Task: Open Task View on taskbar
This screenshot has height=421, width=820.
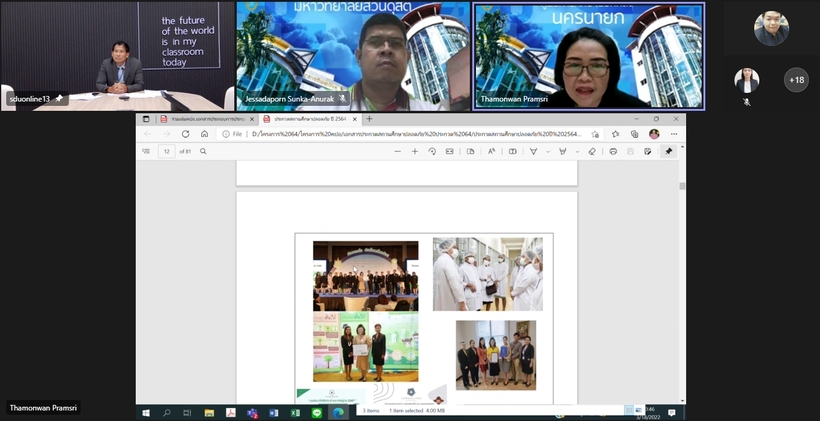Action: point(187,413)
